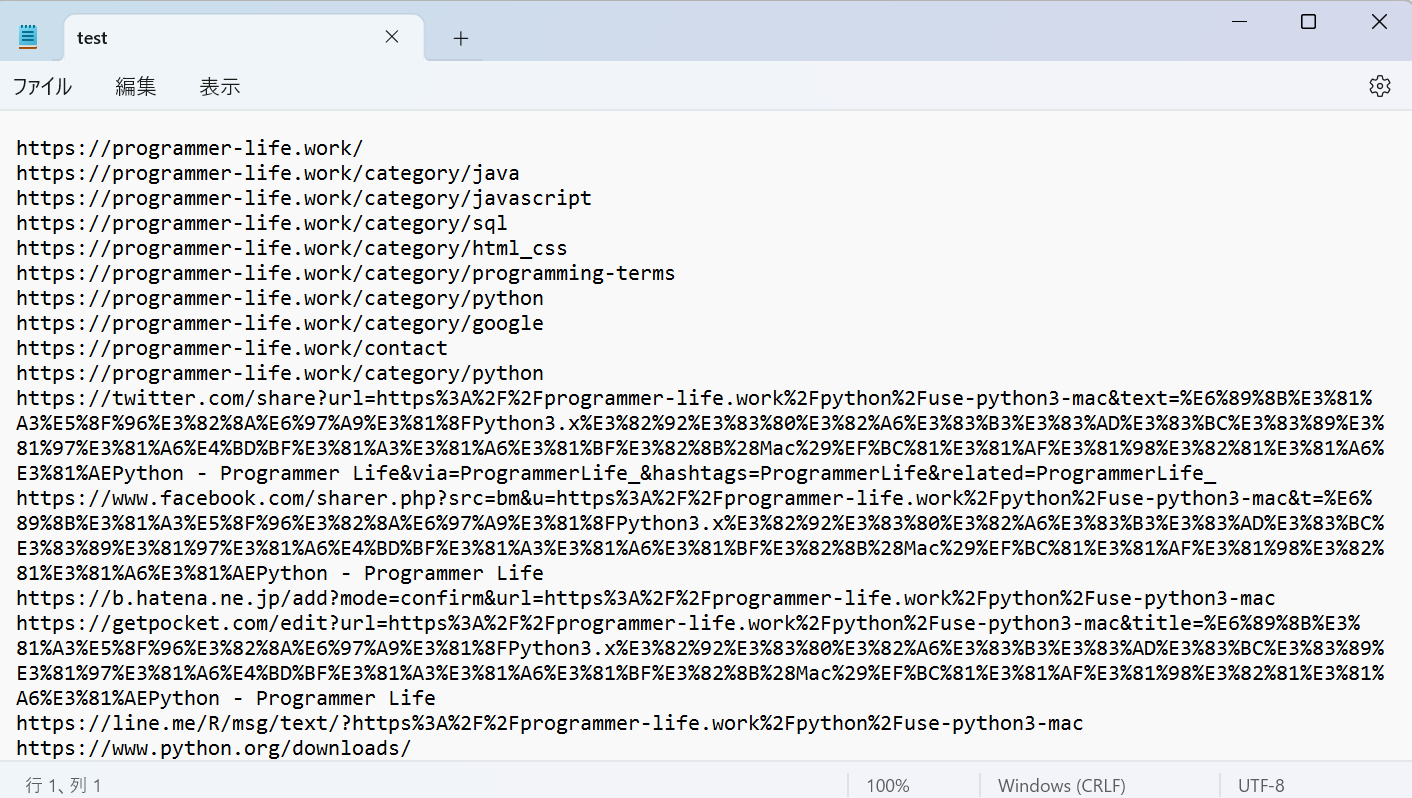Open the 表示 menu
Screen dimensions: 1412x798
click(x=220, y=87)
